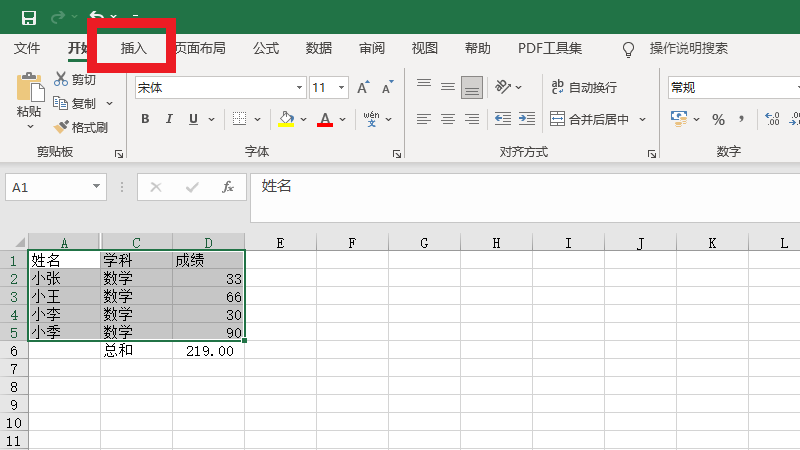
Task: Click the Increase Font Size icon
Action: [365, 88]
